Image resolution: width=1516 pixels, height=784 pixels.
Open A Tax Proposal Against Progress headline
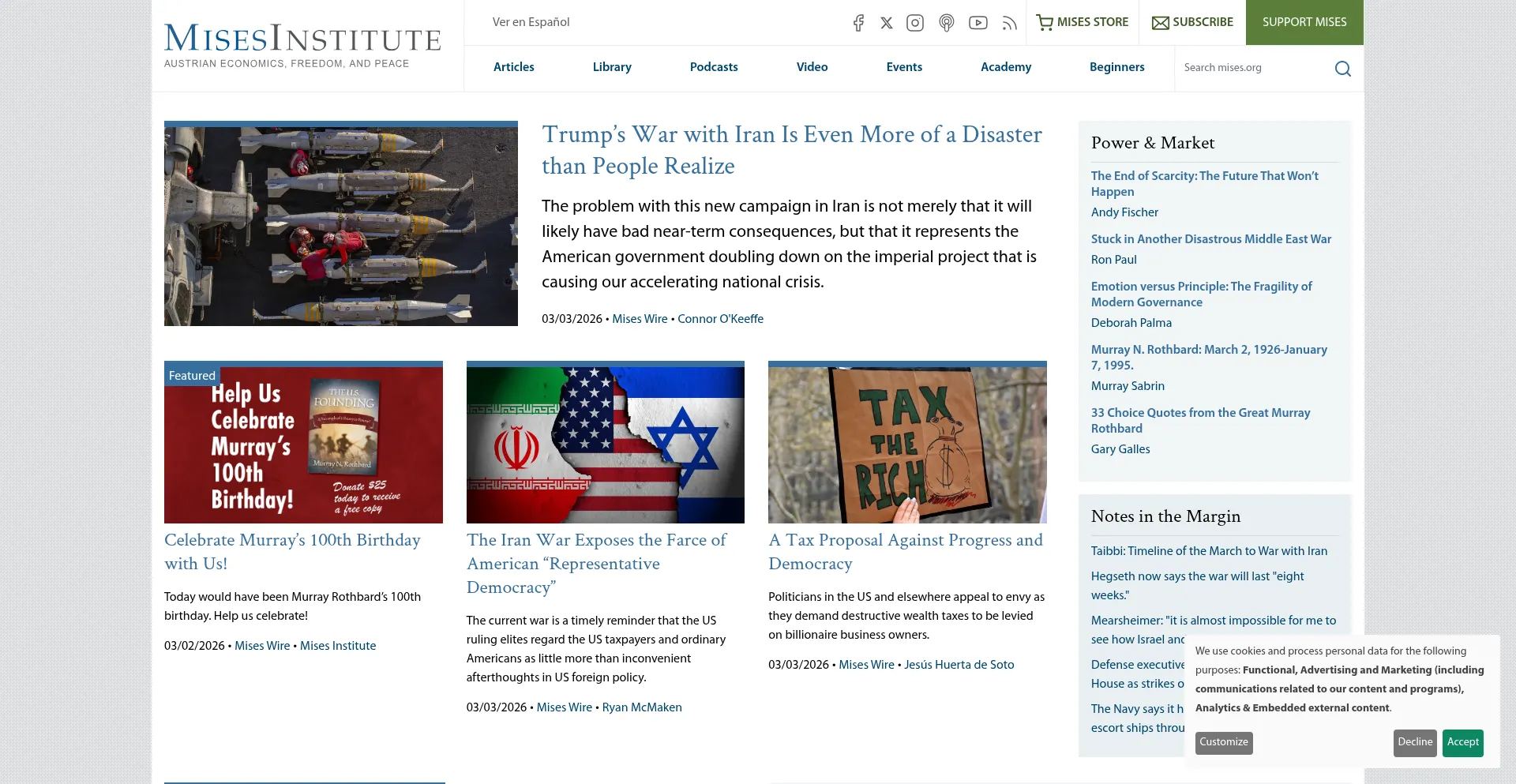pyautogui.click(x=906, y=552)
